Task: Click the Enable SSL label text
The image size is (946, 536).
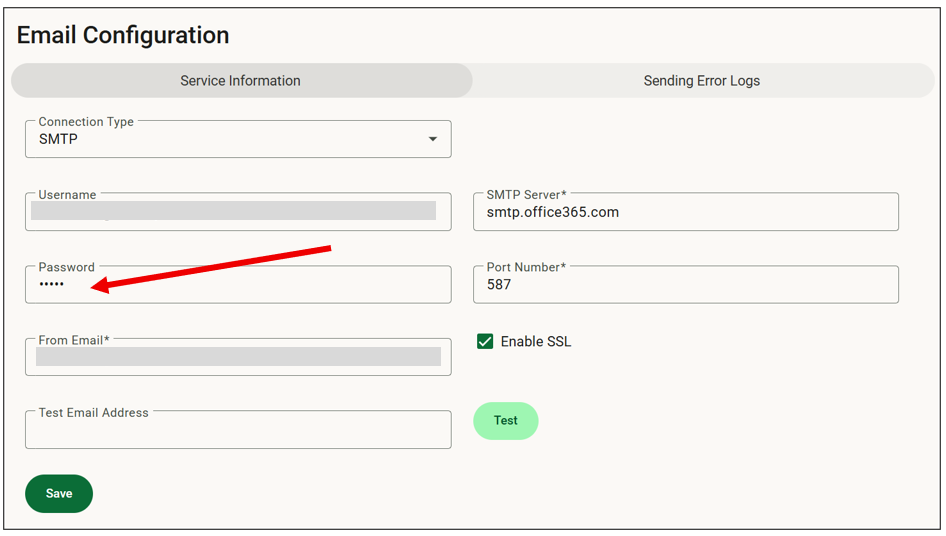Action: click(x=536, y=342)
